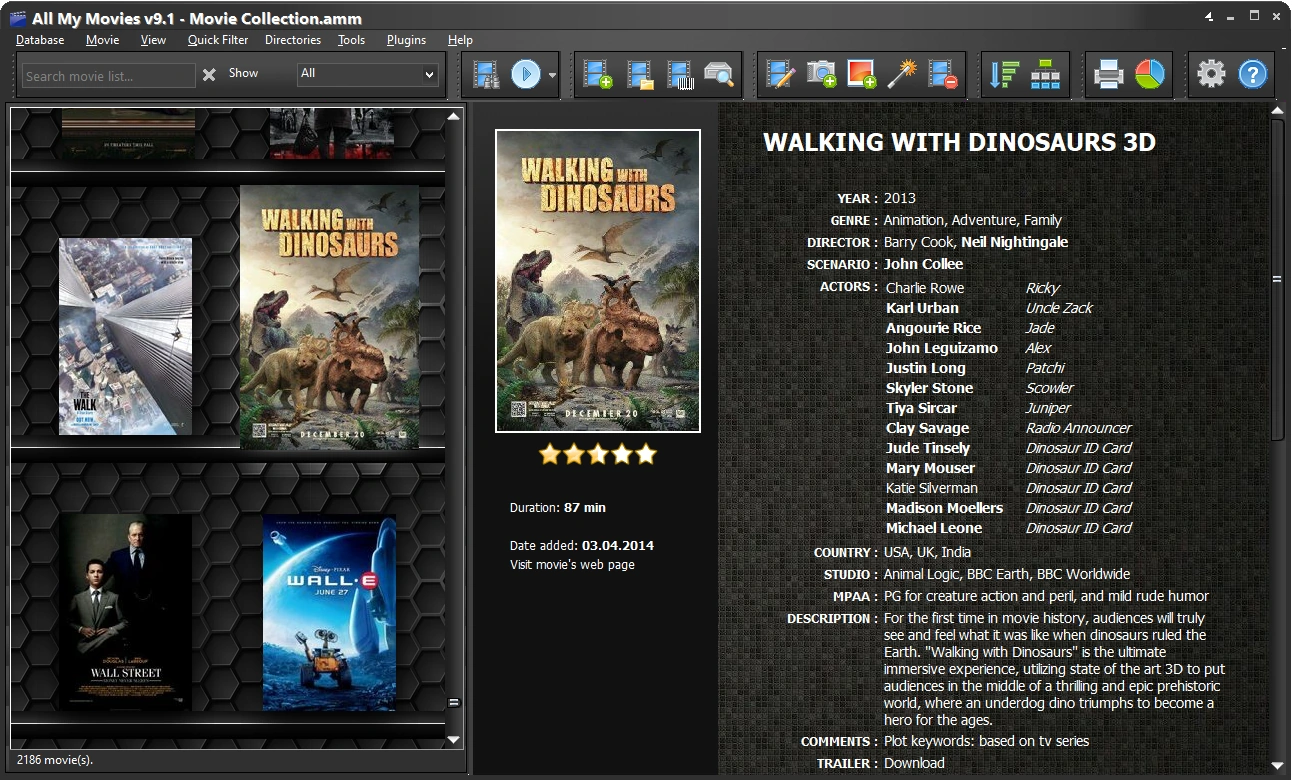Click actress Tiya Sircar link

921,408
